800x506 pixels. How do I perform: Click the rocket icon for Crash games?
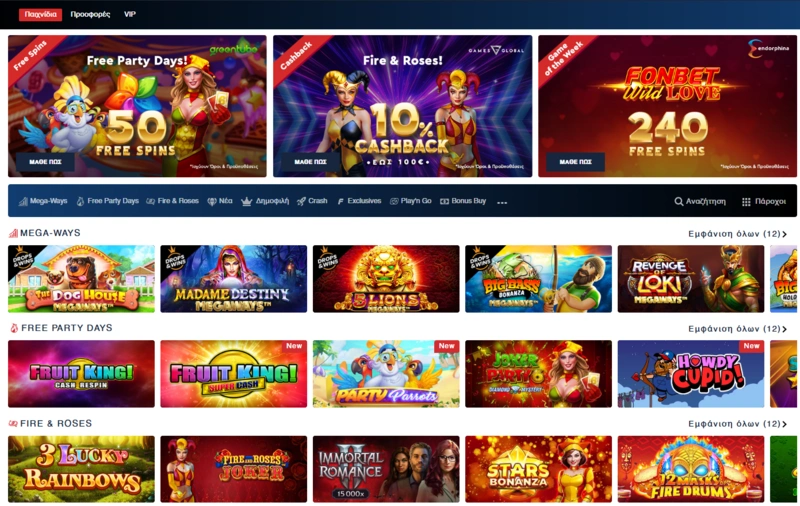(x=302, y=201)
